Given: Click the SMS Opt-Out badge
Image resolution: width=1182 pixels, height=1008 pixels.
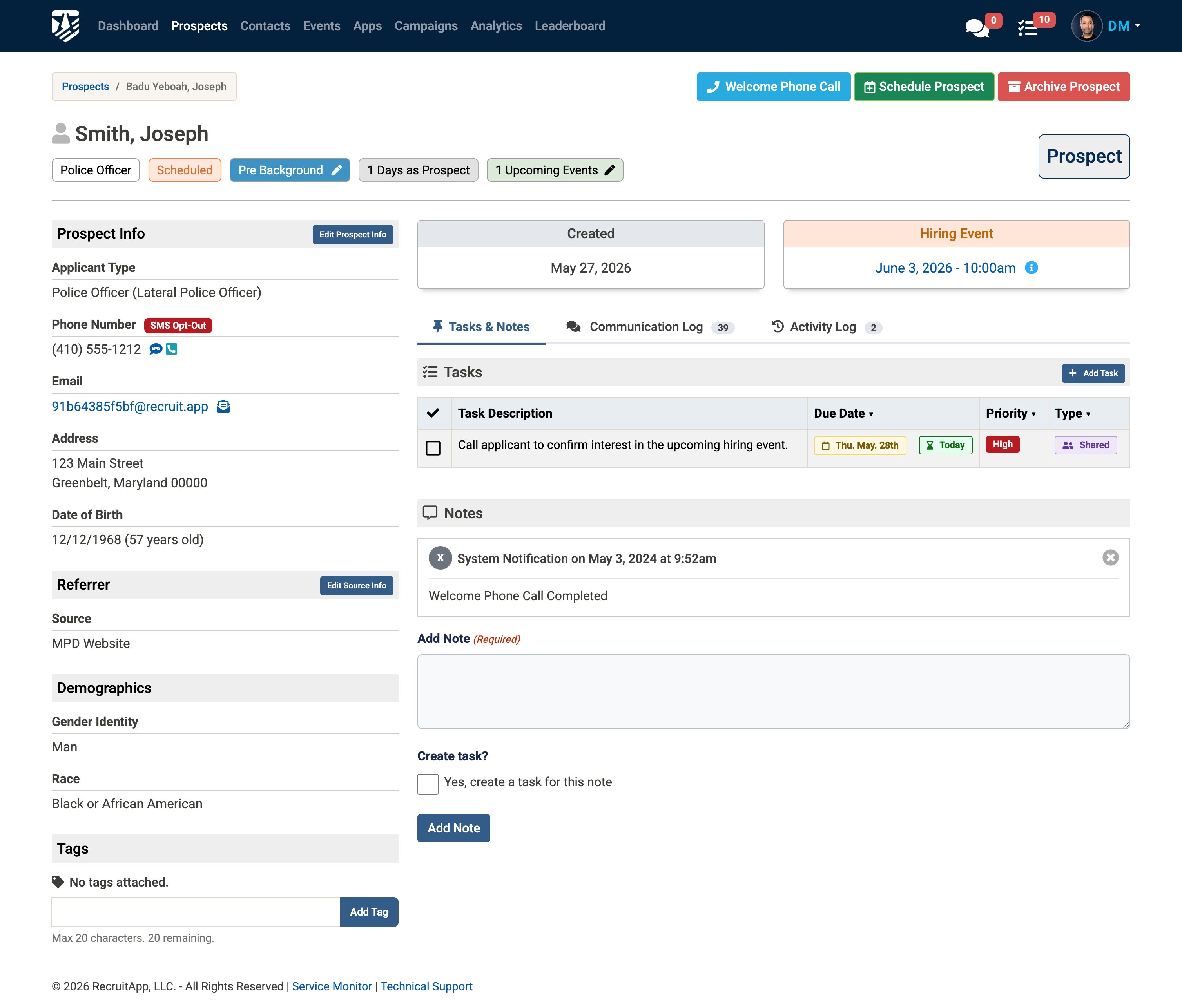Looking at the screenshot, I should tap(178, 326).
